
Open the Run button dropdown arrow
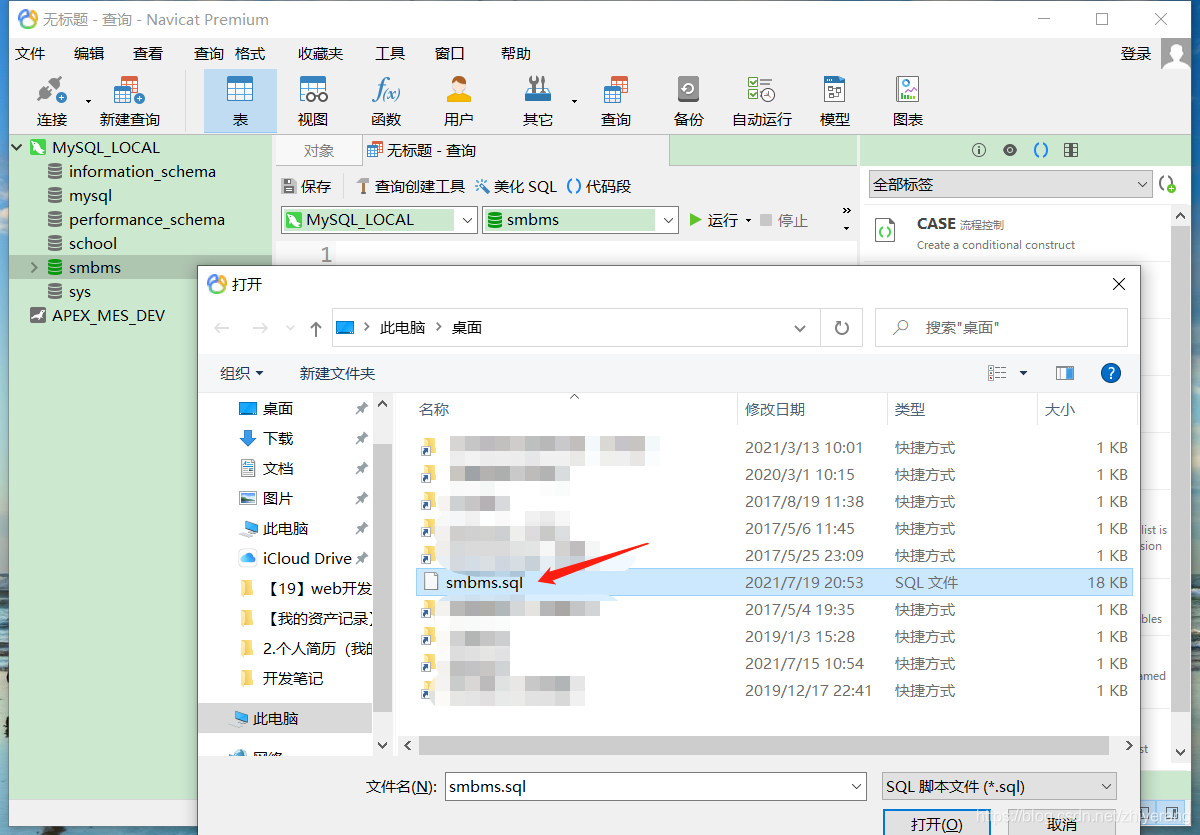(749, 221)
